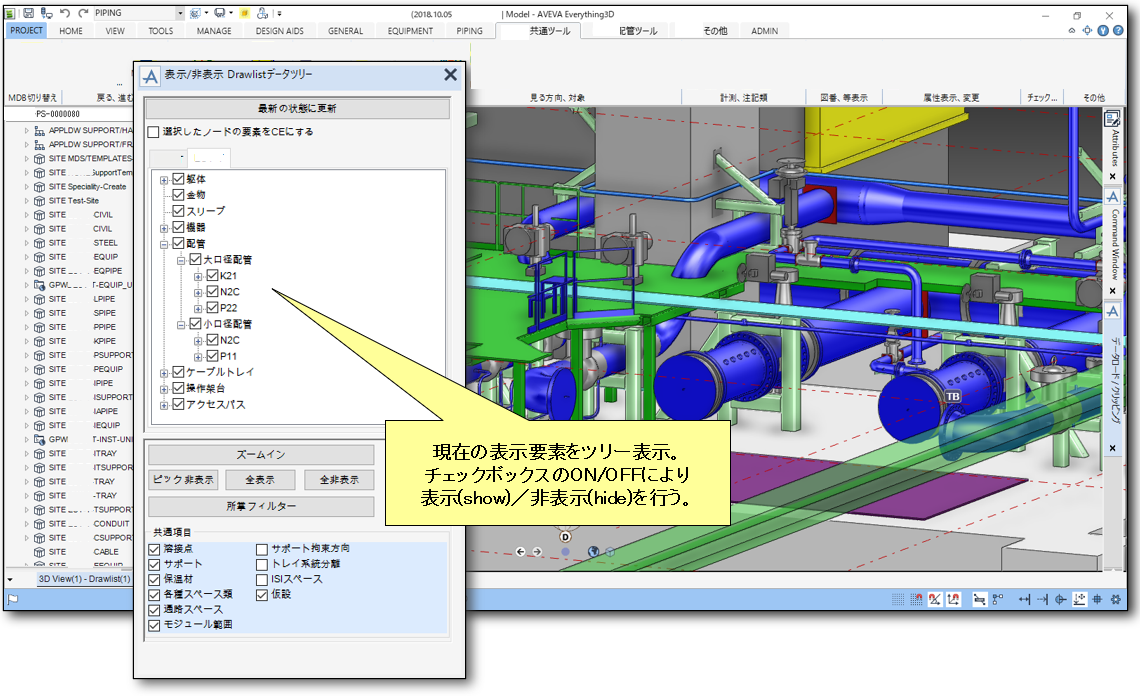Enable the ISIスペース checkbox
This screenshot has height=696, width=1140.
click(261, 580)
